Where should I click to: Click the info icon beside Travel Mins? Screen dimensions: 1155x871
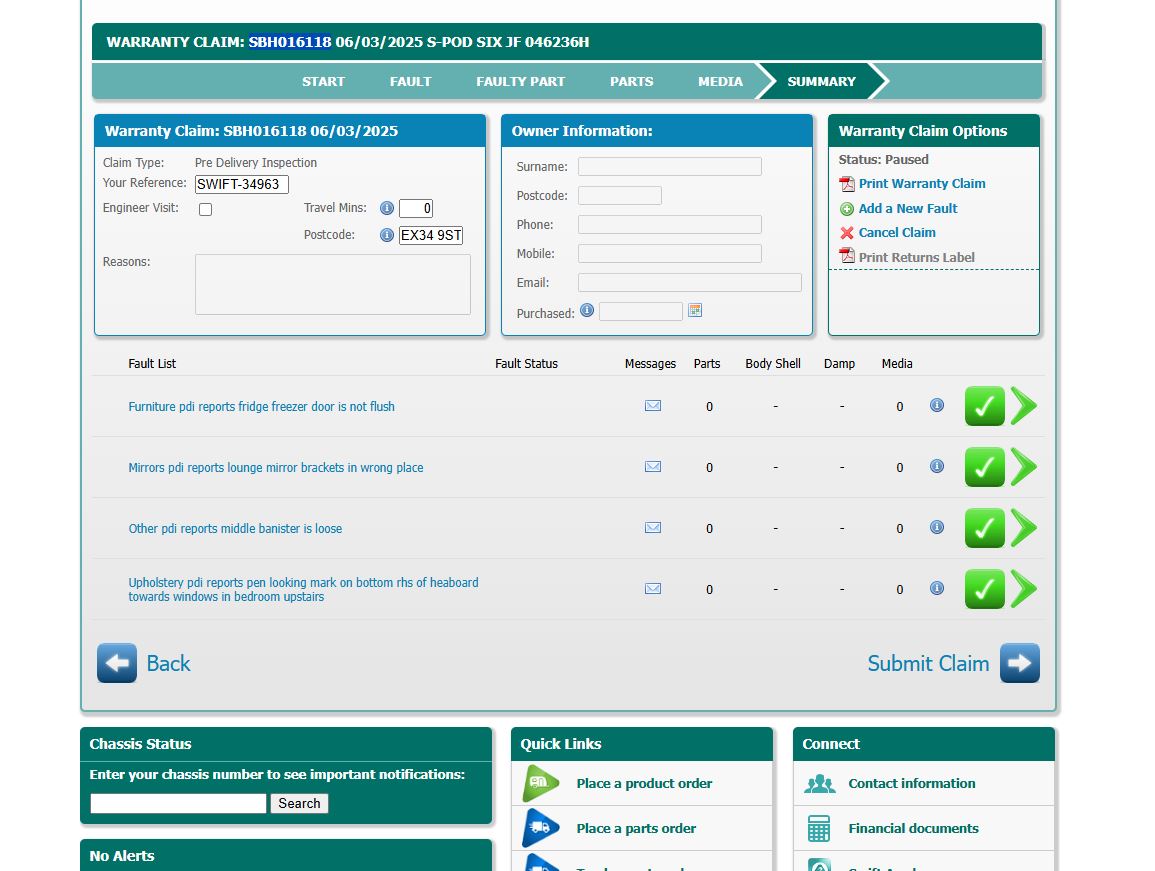[x=387, y=208]
